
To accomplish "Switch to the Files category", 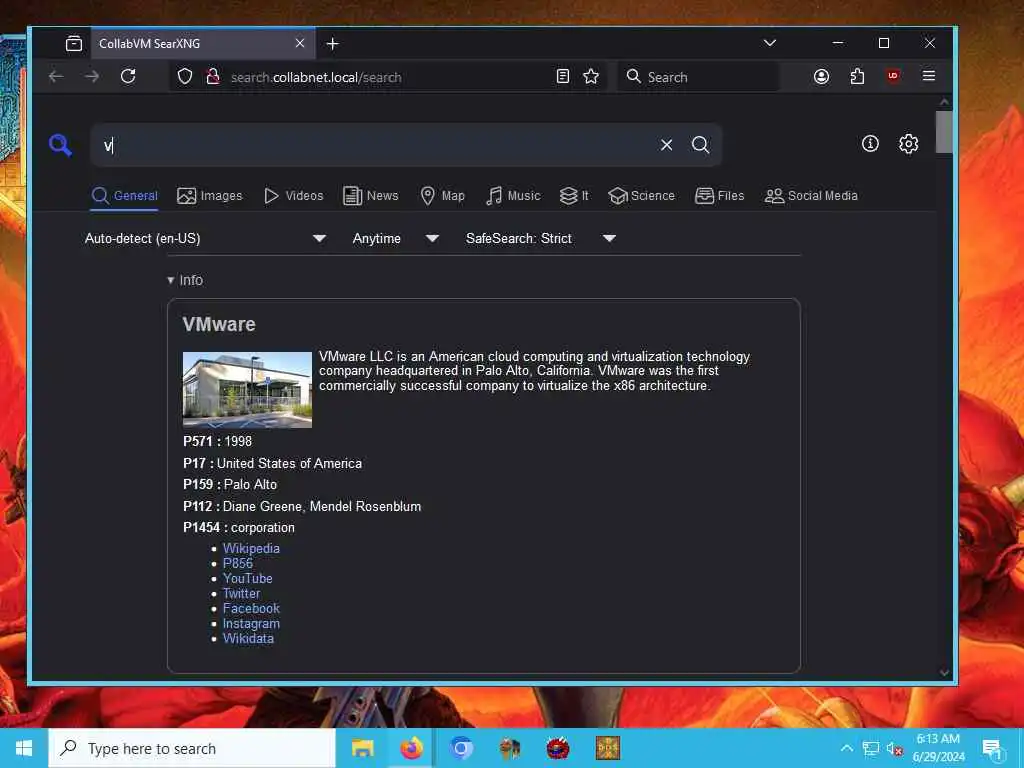I will 720,196.
